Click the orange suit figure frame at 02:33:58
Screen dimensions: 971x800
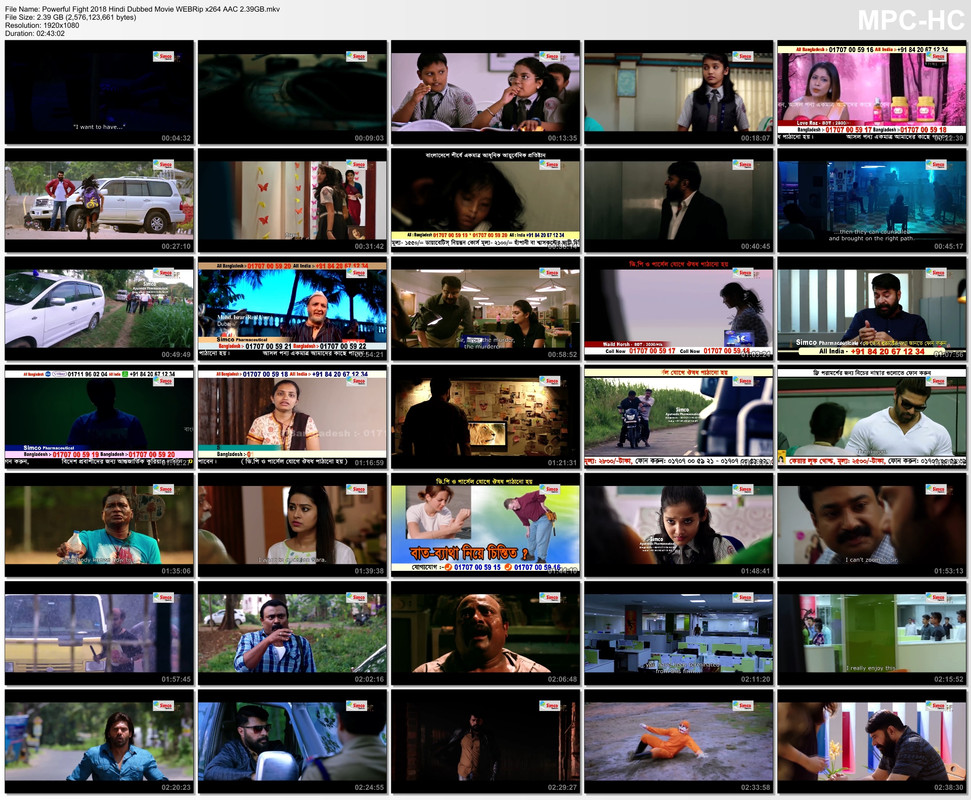(679, 741)
